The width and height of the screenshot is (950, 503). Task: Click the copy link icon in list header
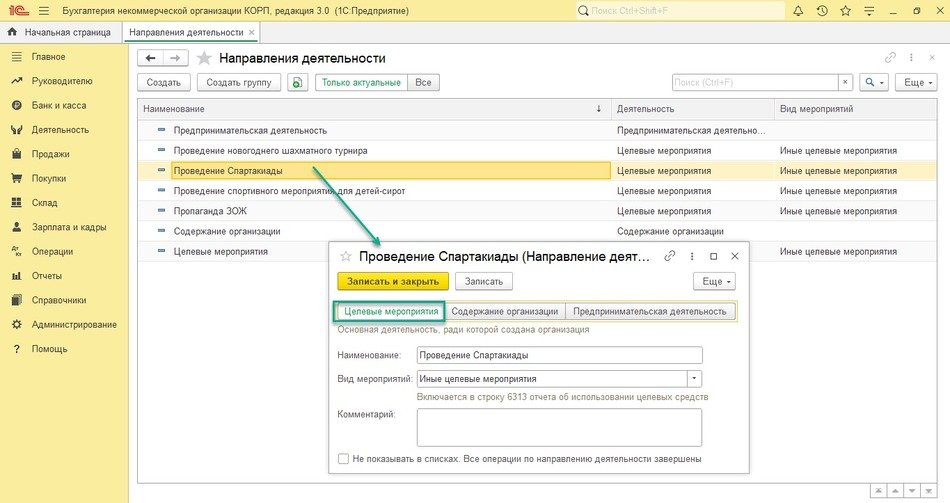pyautogui.click(x=890, y=58)
